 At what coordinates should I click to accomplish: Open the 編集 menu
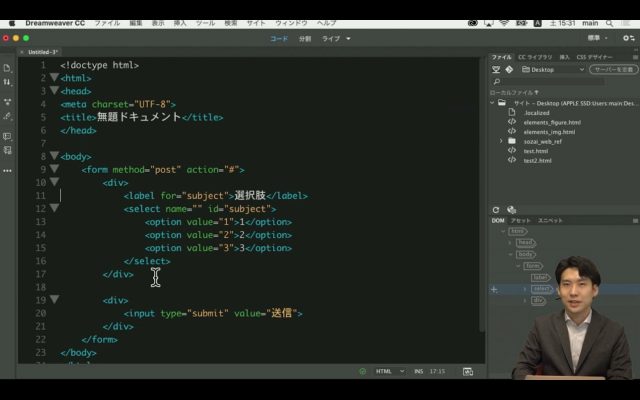click(136, 23)
